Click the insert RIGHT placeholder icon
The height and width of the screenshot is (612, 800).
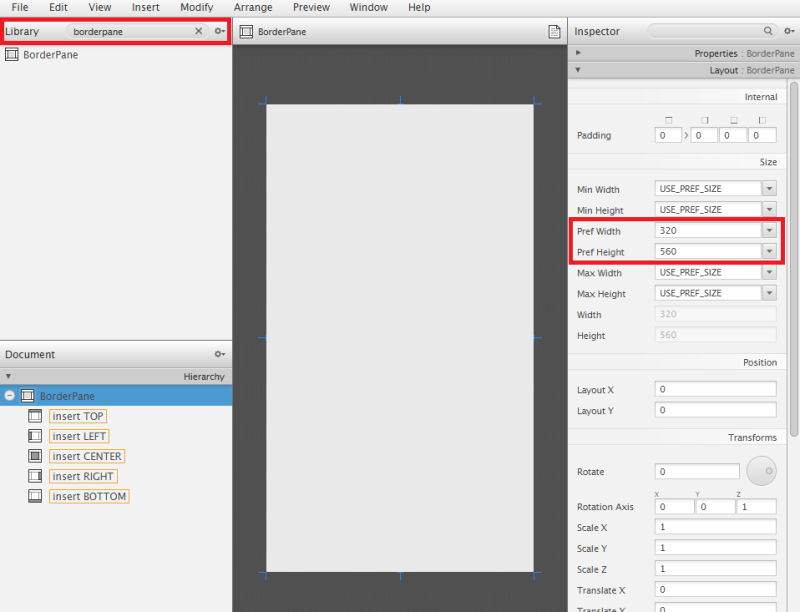[x=35, y=476]
